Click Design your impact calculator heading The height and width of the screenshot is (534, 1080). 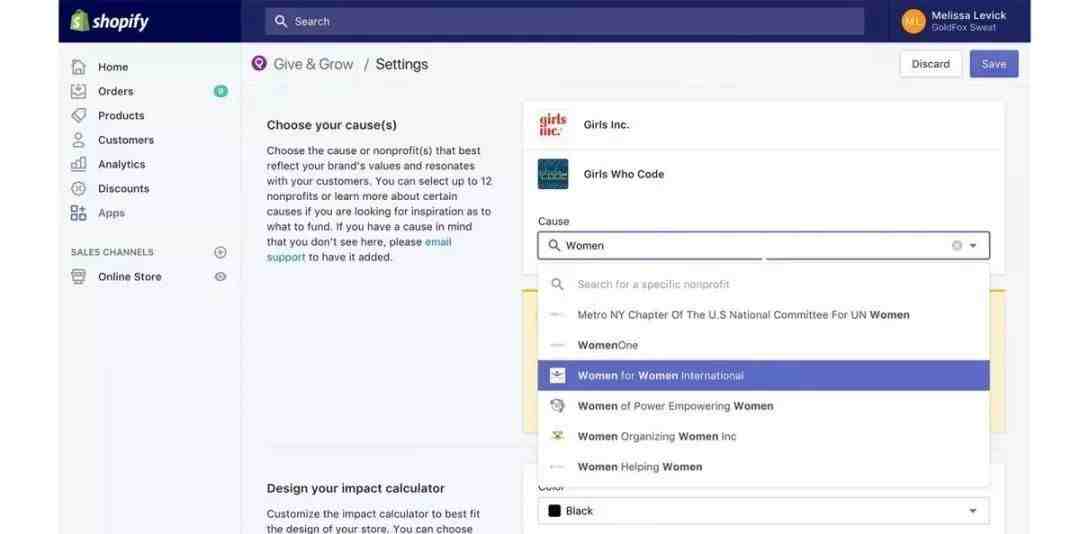point(355,489)
